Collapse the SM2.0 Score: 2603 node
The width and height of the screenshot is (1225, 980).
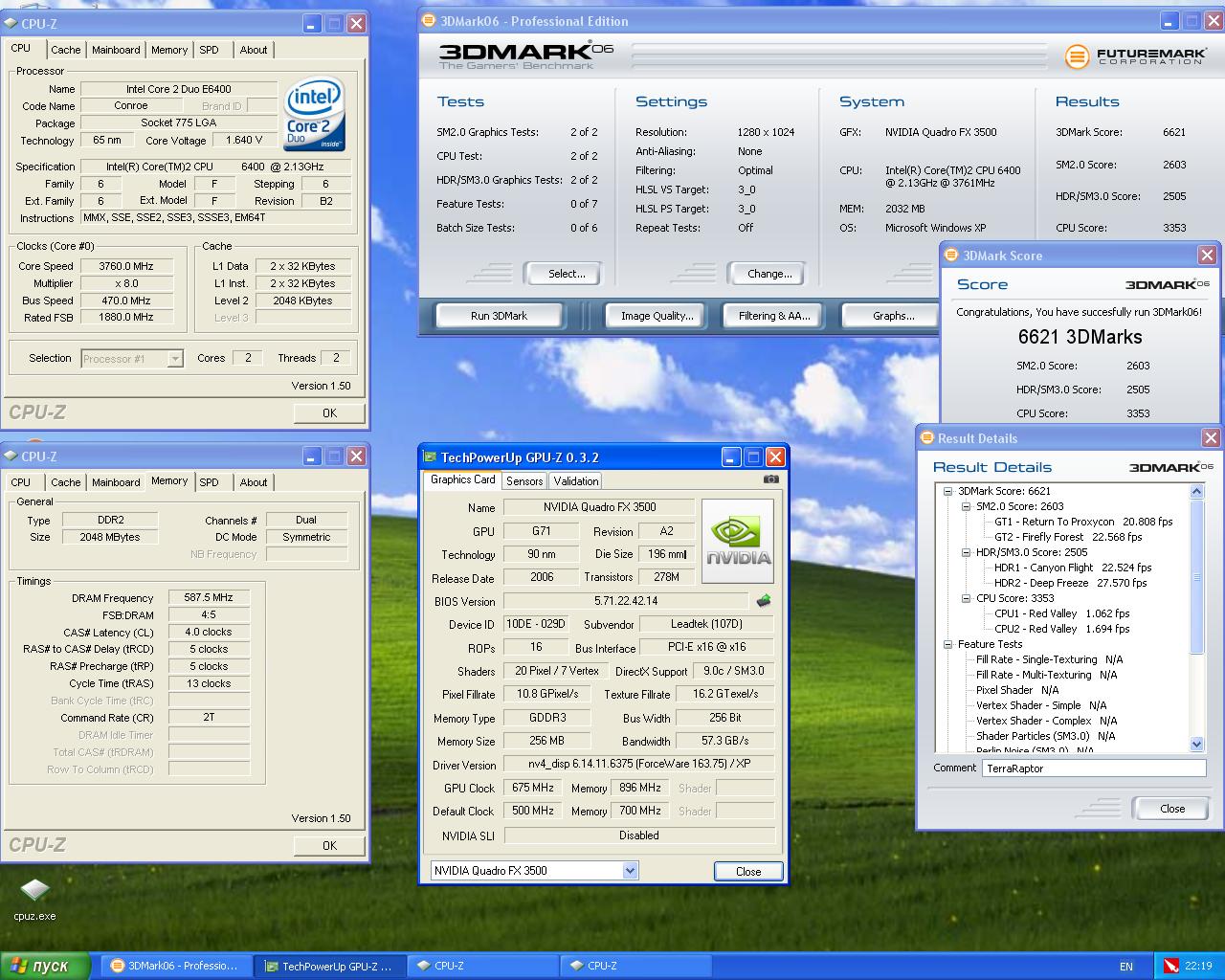[x=966, y=506]
